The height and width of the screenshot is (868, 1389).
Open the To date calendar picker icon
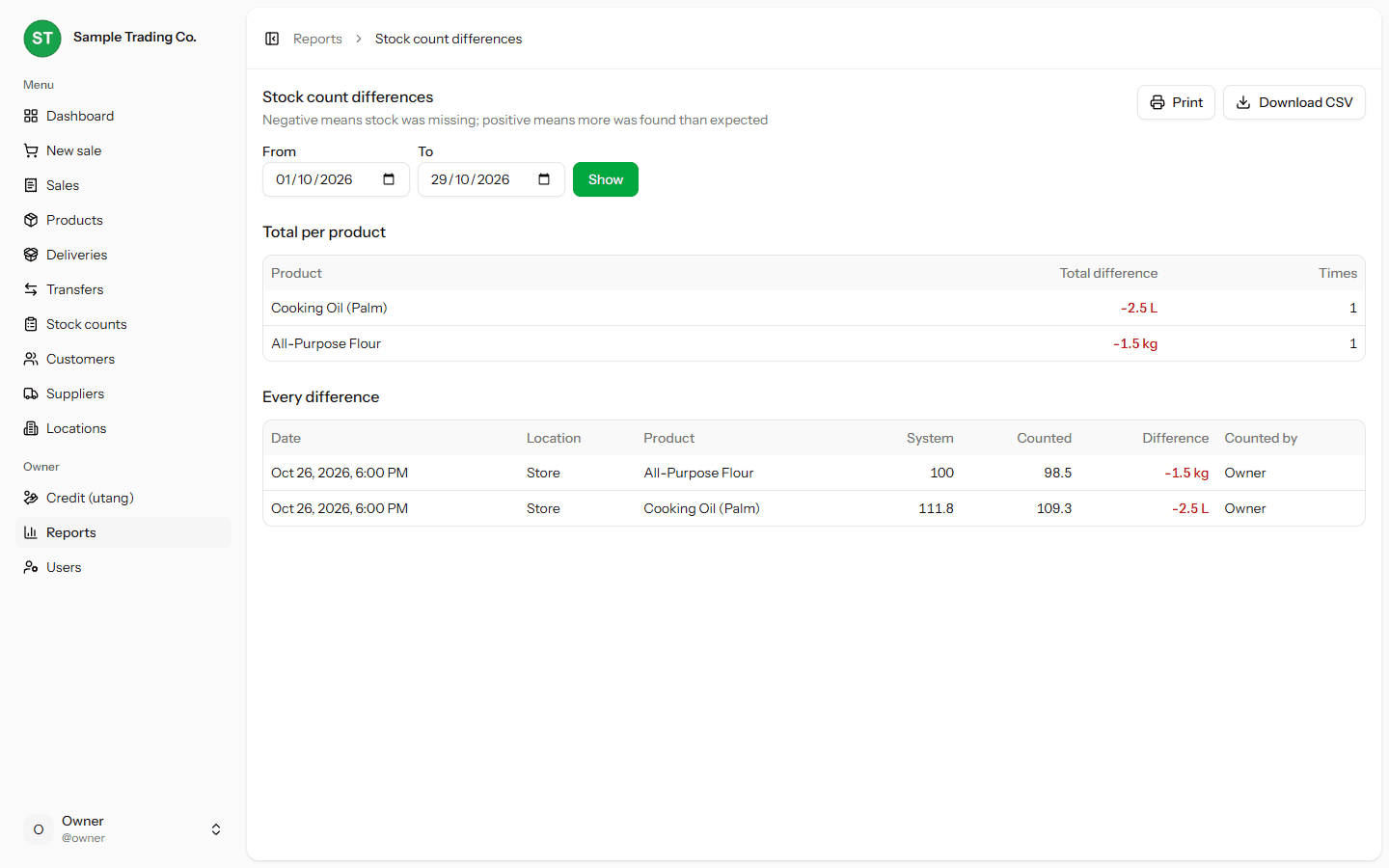(x=544, y=179)
